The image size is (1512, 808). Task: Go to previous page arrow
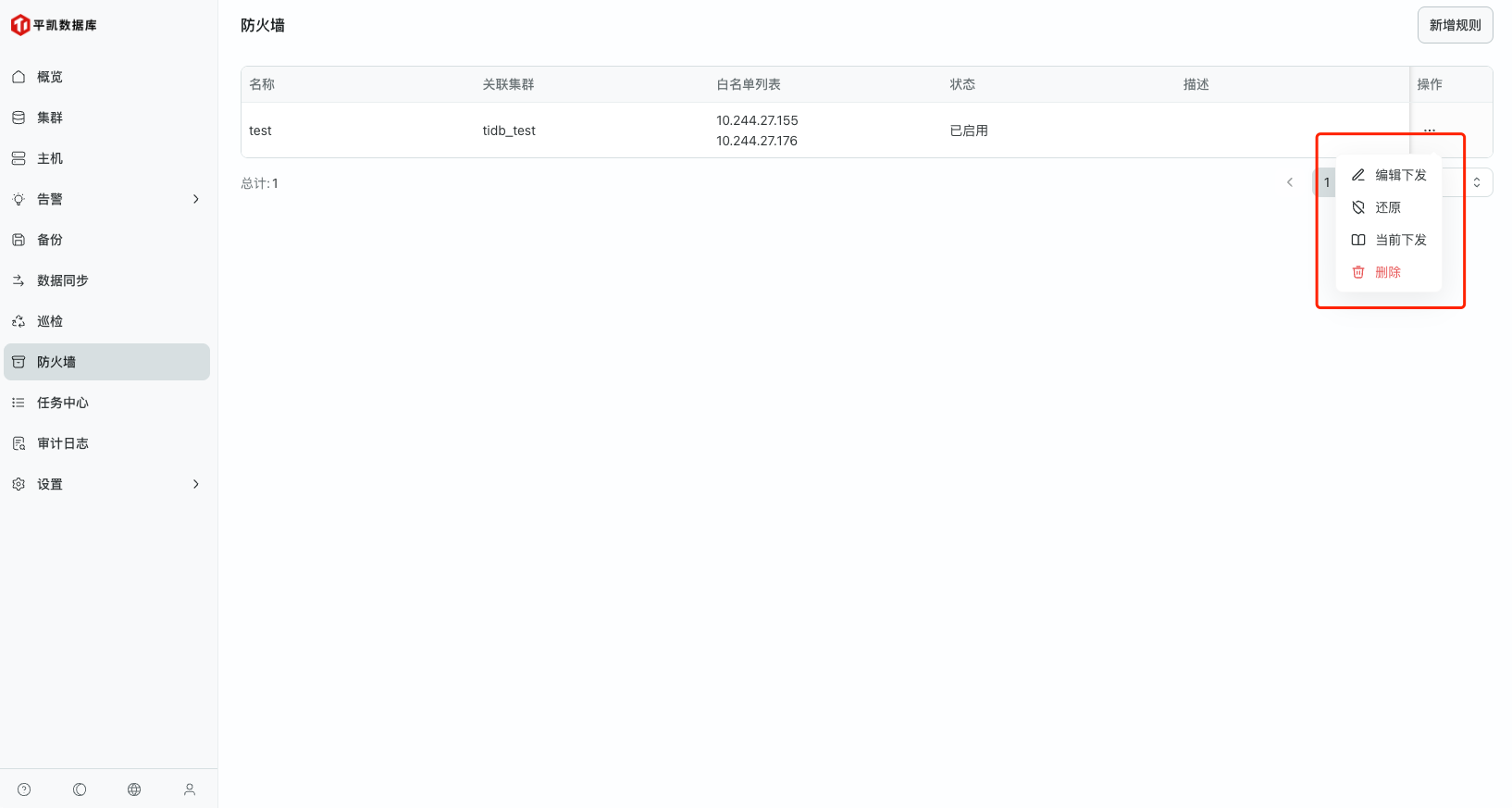(x=1290, y=182)
